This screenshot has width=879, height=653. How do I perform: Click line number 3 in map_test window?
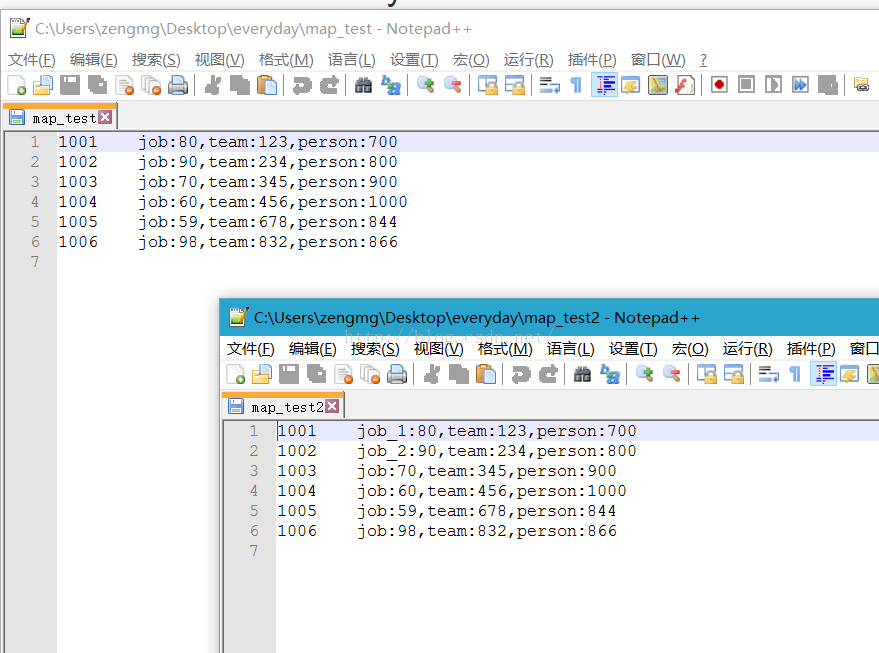click(x=35, y=182)
